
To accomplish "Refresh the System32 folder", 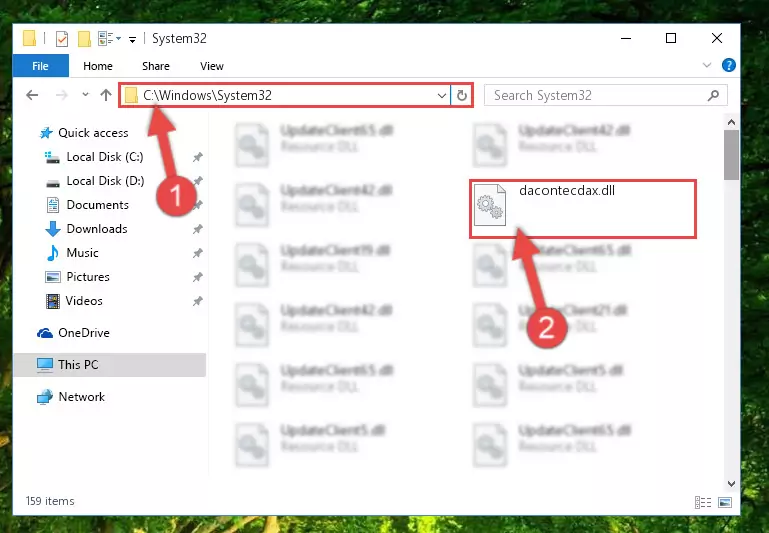I will 461,96.
